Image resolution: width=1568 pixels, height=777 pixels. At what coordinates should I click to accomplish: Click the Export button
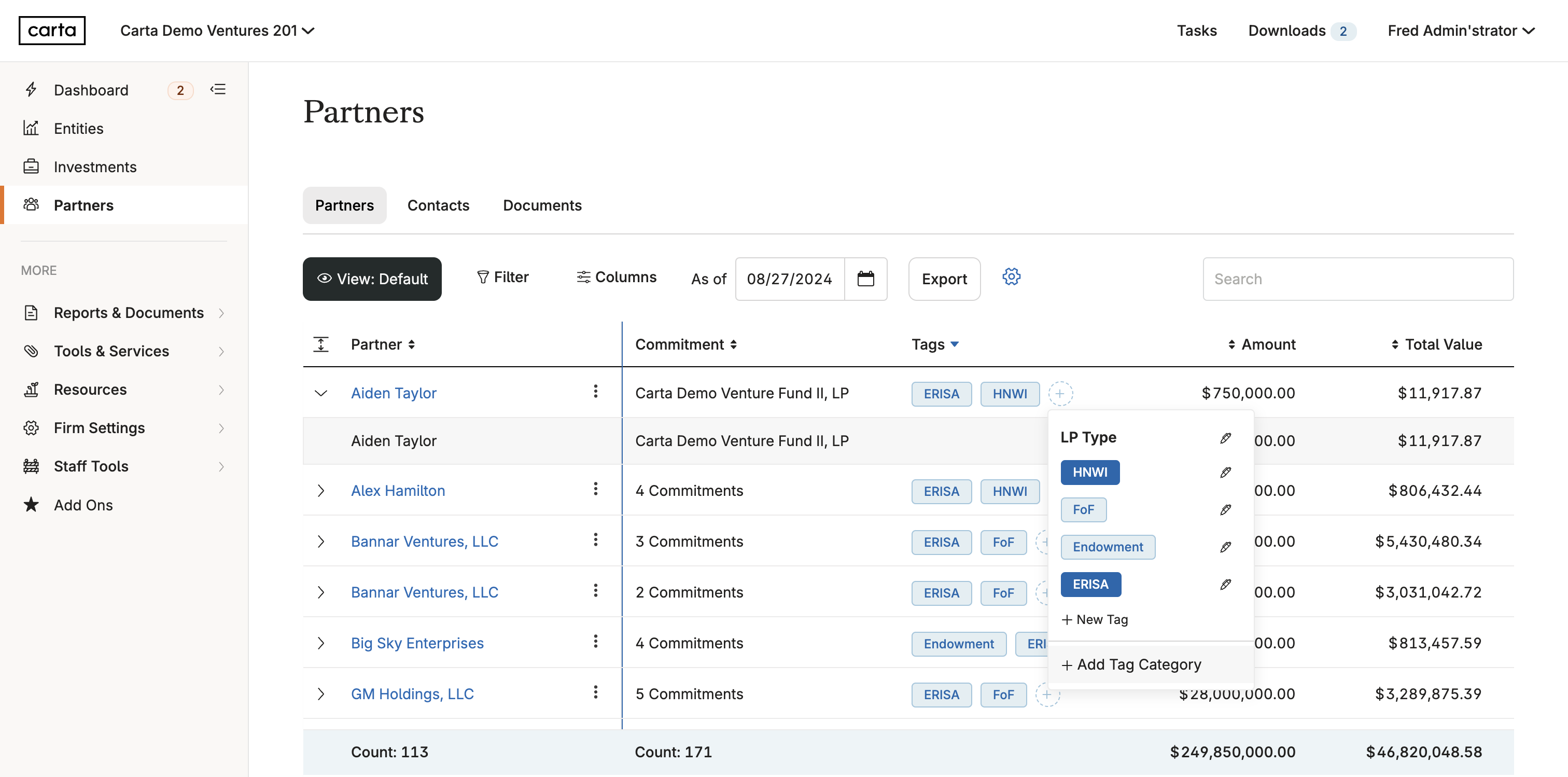point(944,279)
